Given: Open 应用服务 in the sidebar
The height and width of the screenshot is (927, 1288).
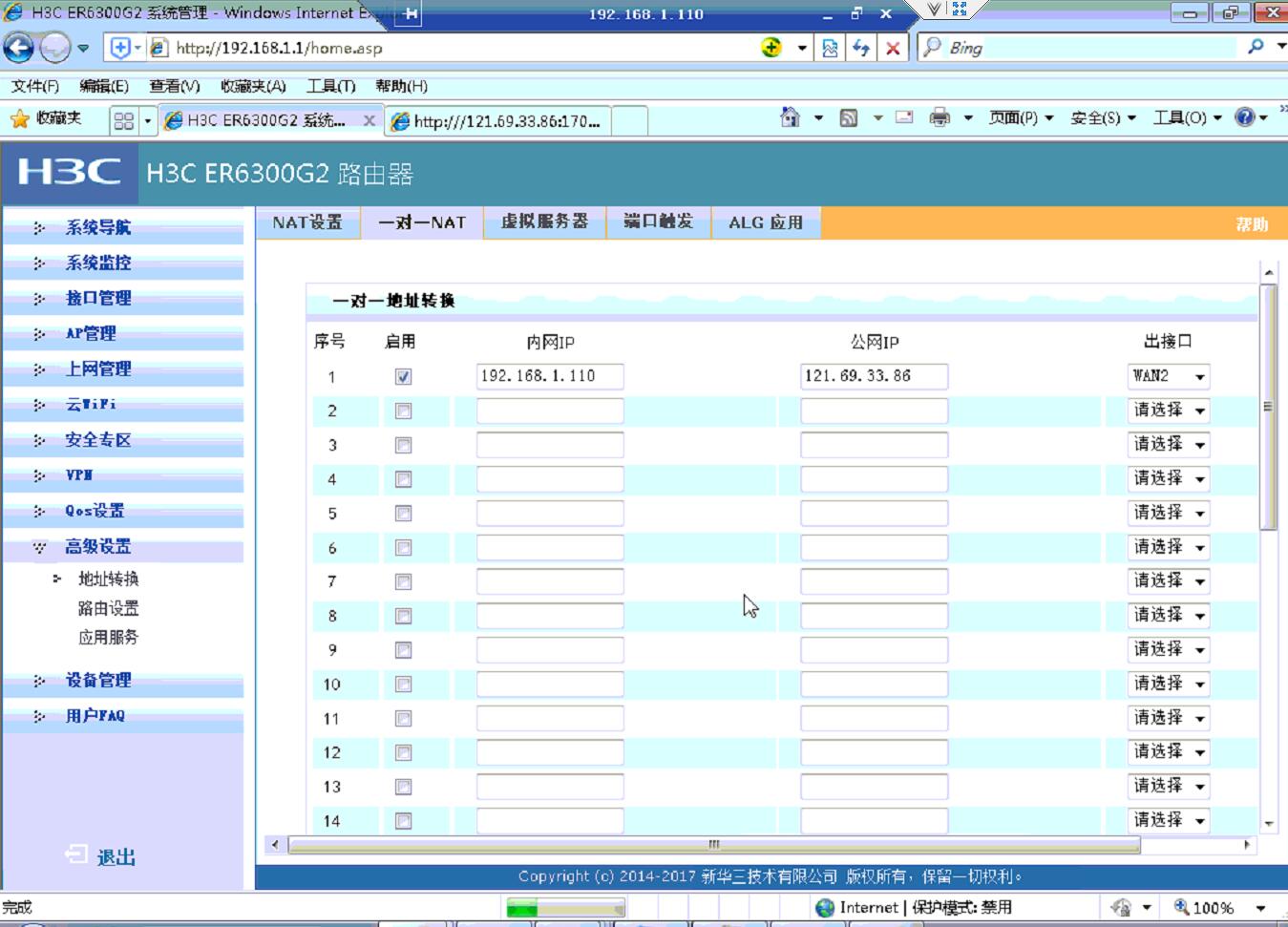Looking at the screenshot, I should coord(108,637).
